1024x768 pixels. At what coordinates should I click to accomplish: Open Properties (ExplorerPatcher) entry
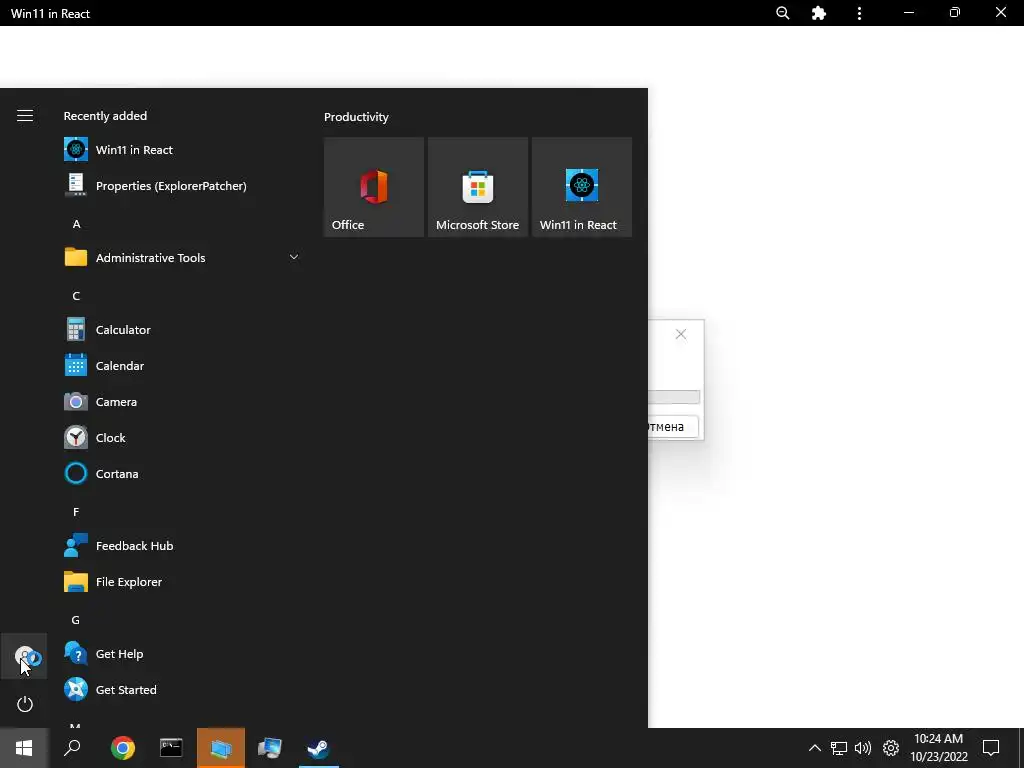(x=182, y=185)
